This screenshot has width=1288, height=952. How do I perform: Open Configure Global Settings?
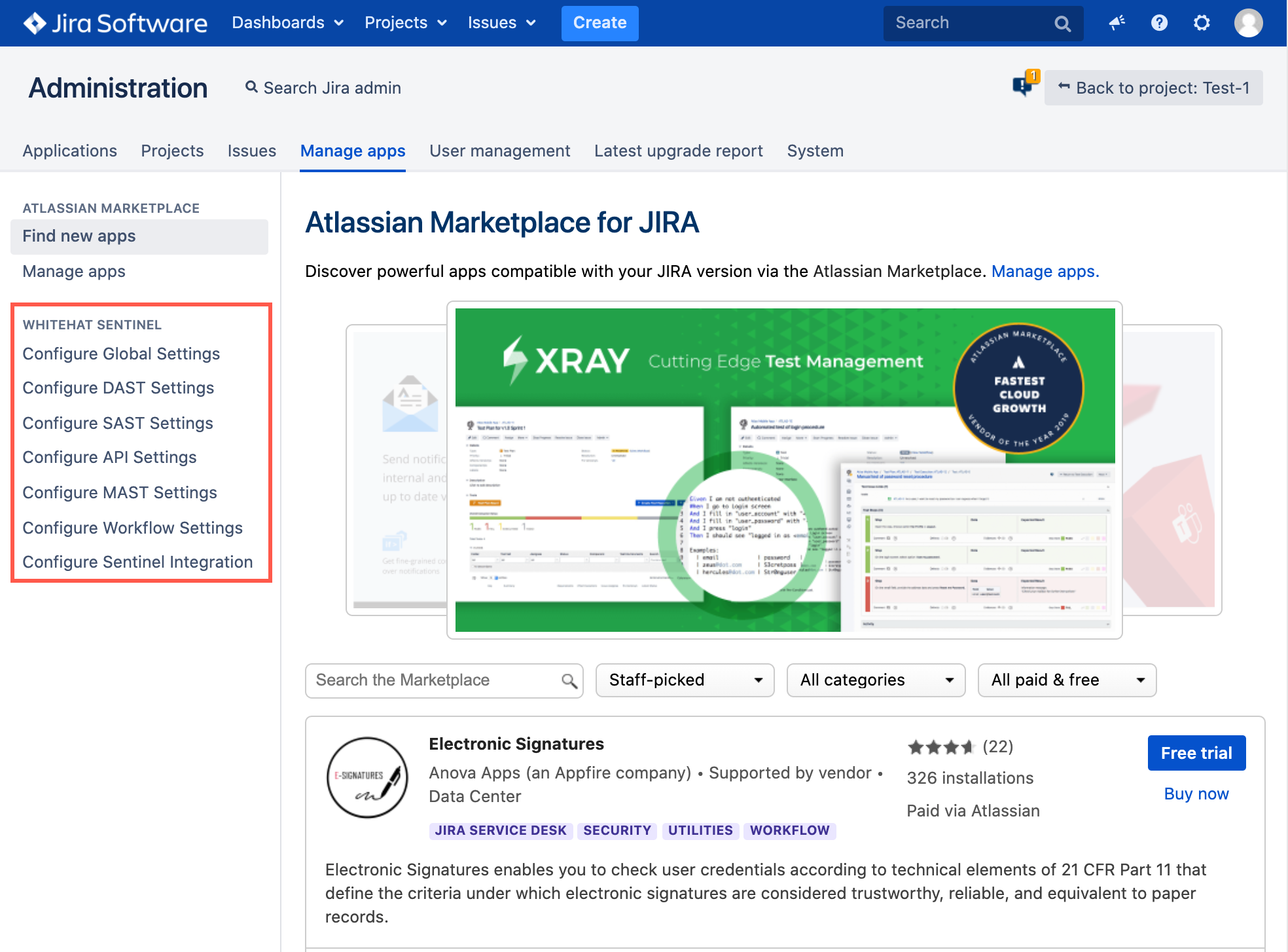[121, 354]
